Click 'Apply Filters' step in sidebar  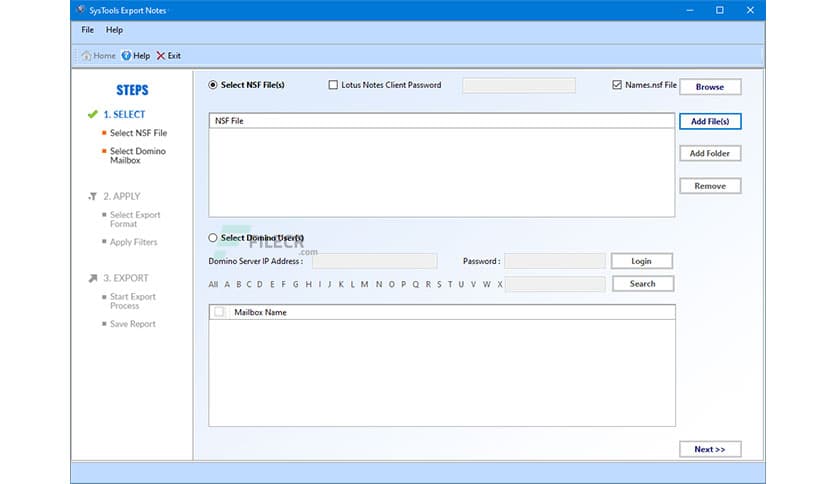pos(133,242)
